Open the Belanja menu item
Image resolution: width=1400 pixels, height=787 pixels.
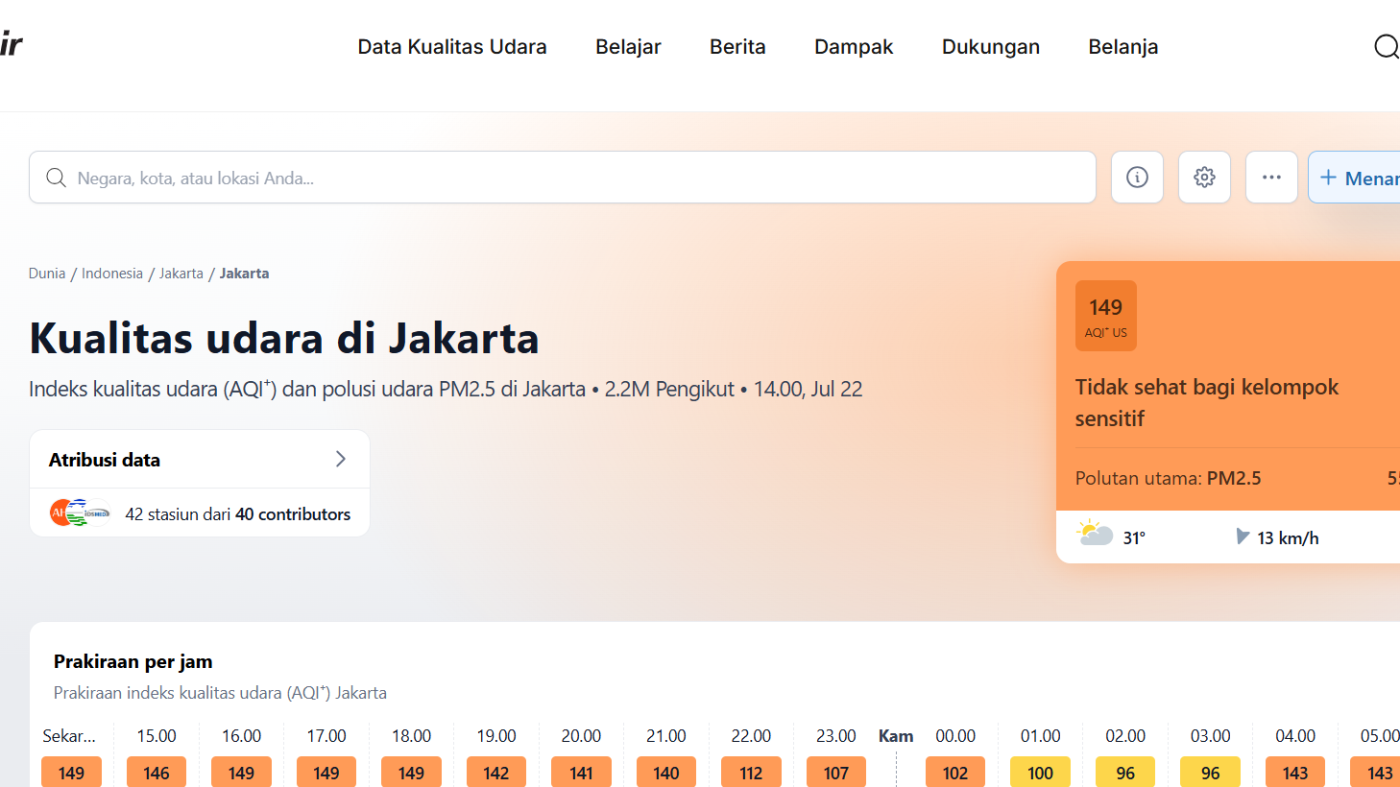click(x=1123, y=47)
